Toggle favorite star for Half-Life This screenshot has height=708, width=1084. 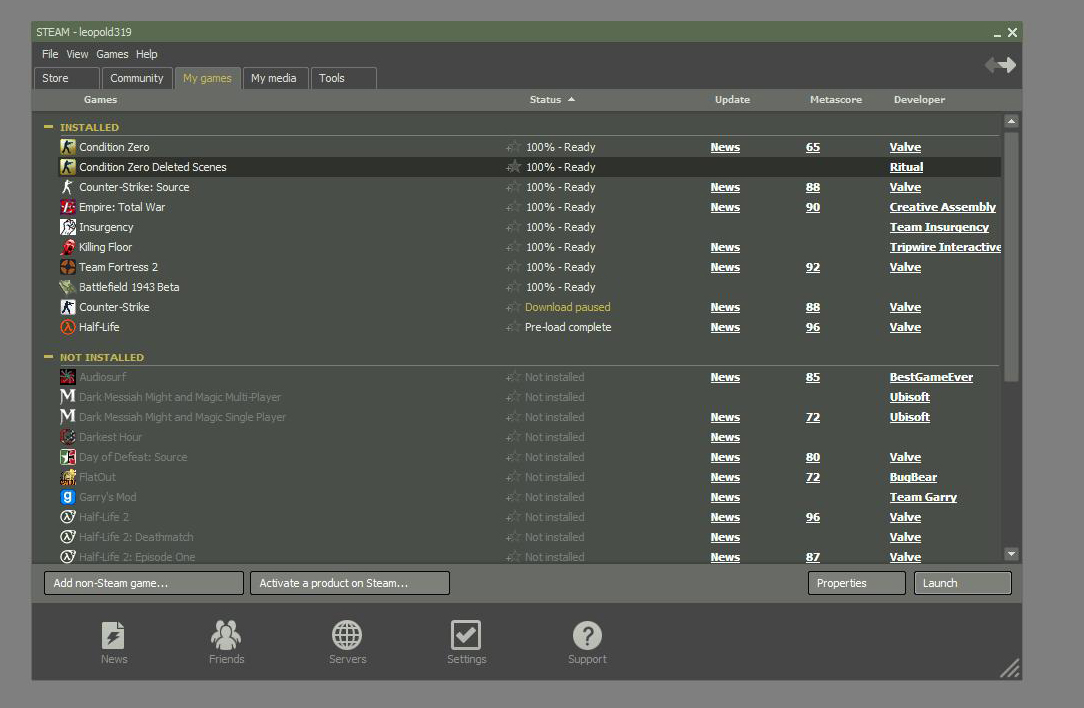513,328
